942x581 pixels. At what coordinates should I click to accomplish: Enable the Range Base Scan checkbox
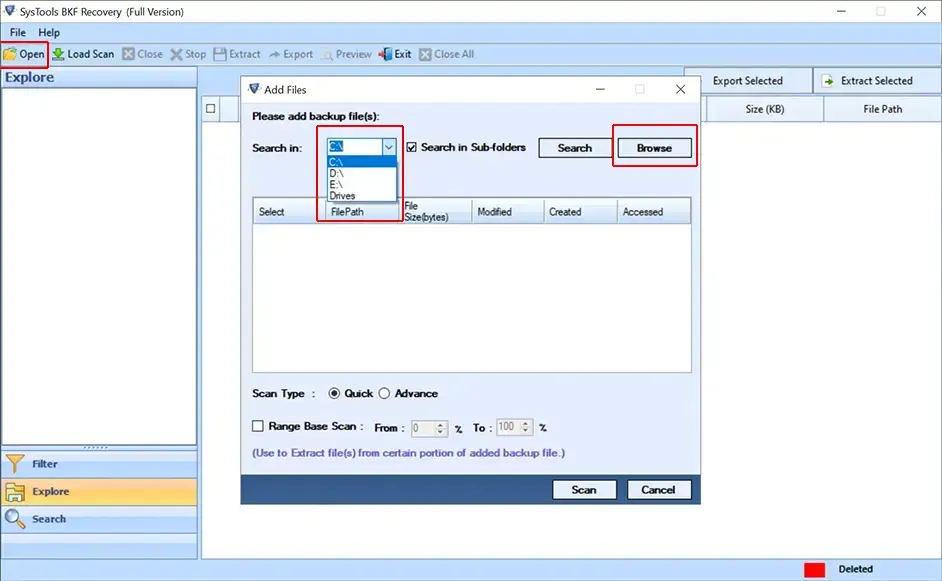click(x=258, y=426)
